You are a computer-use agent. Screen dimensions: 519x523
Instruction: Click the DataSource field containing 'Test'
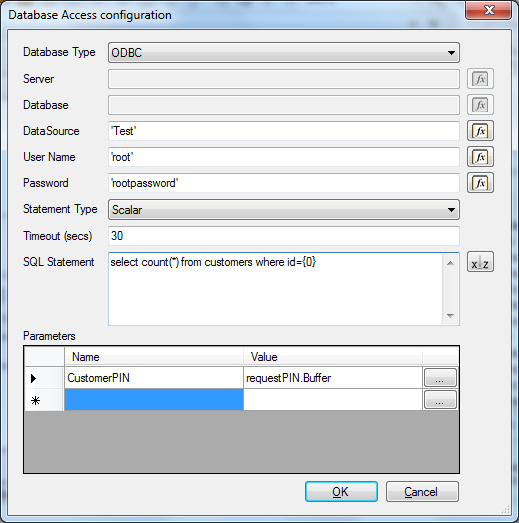(x=284, y=131)
